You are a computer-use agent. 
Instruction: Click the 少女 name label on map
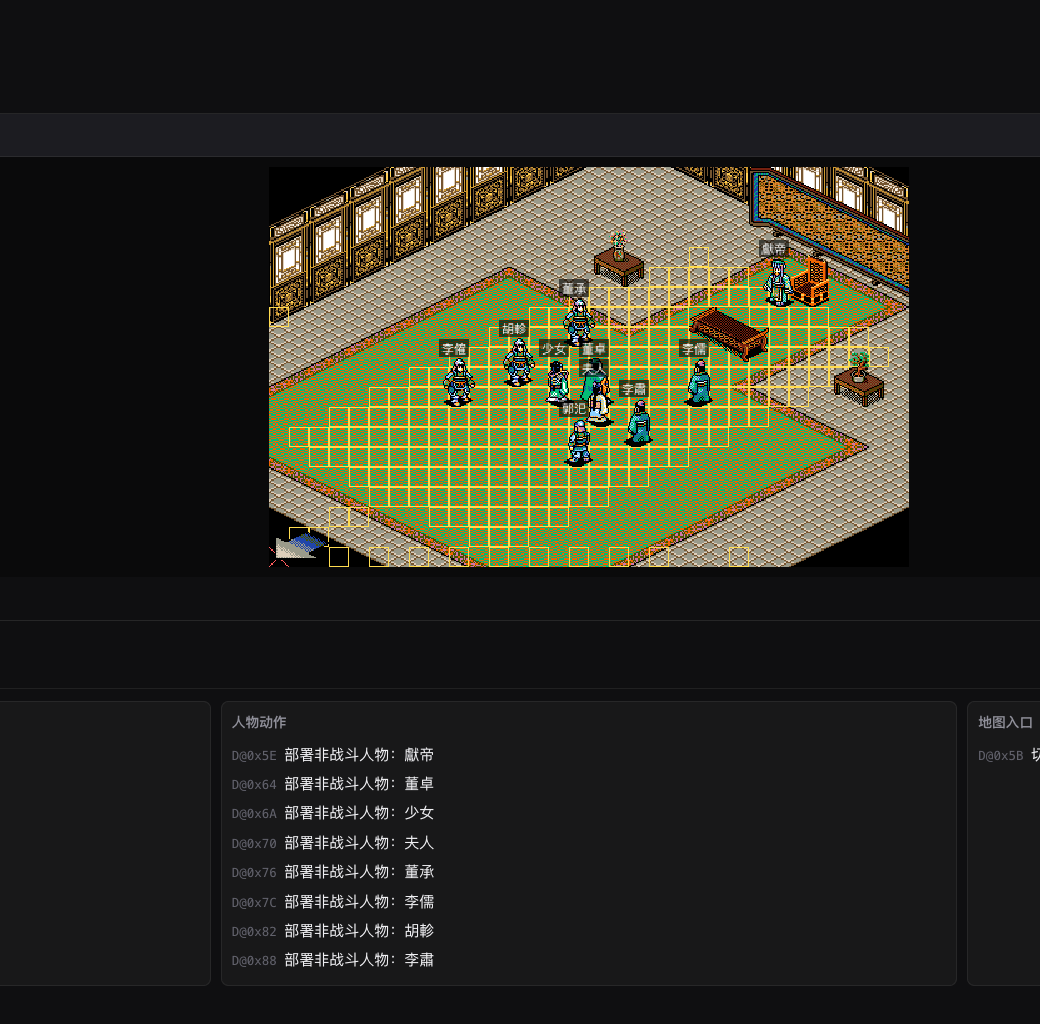[x=554, y=349]
